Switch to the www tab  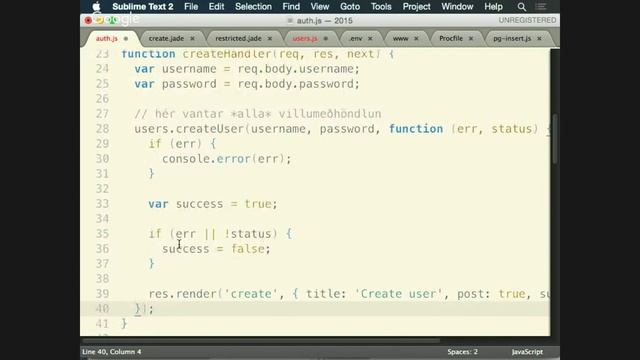pos(400,38)
